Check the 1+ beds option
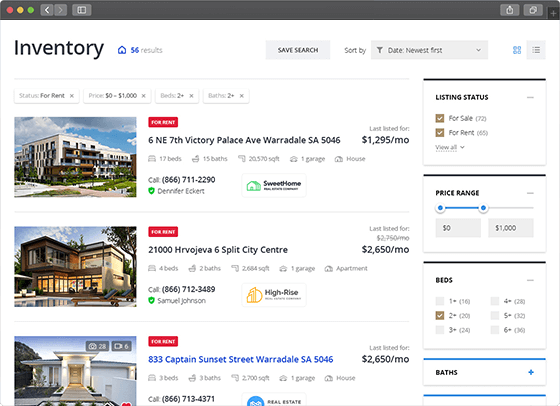The width and height of the screenshot is (560, 406). (440, 301)
